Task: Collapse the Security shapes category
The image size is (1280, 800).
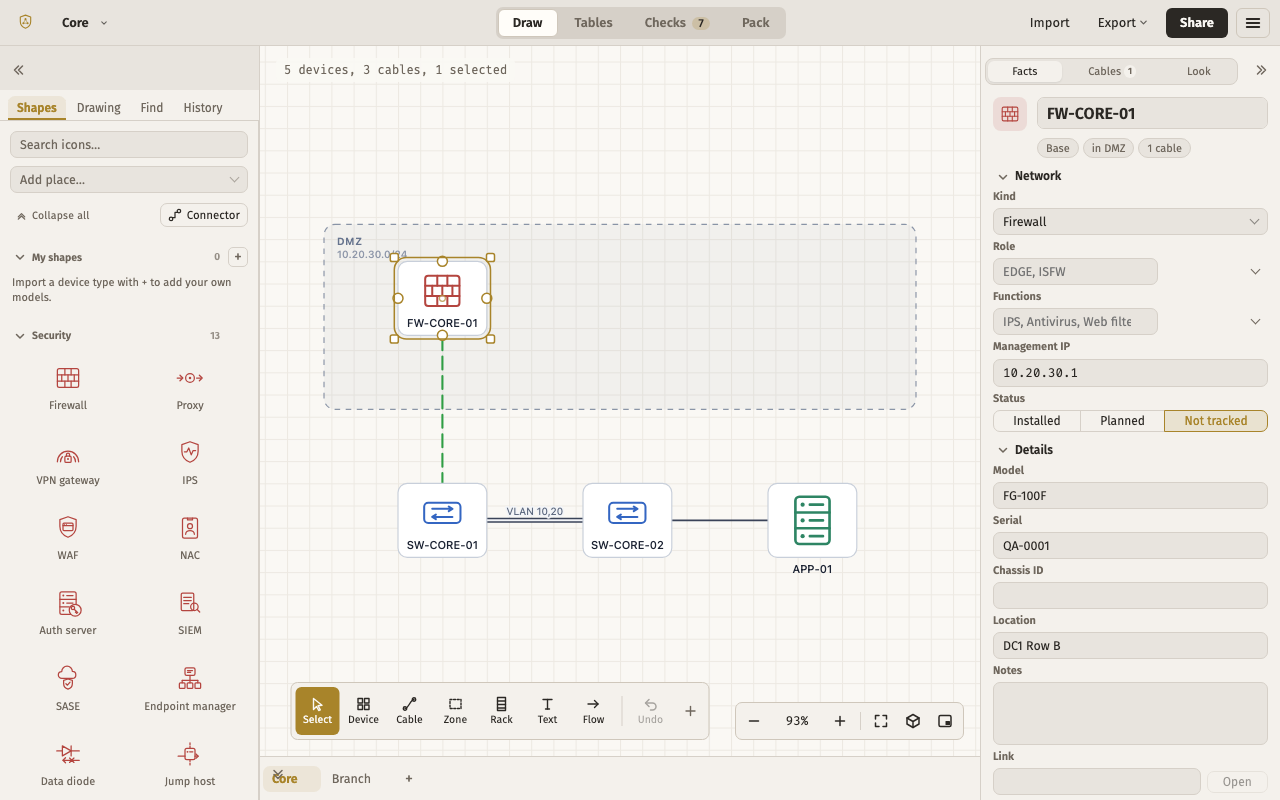Action: pos(20,336)
